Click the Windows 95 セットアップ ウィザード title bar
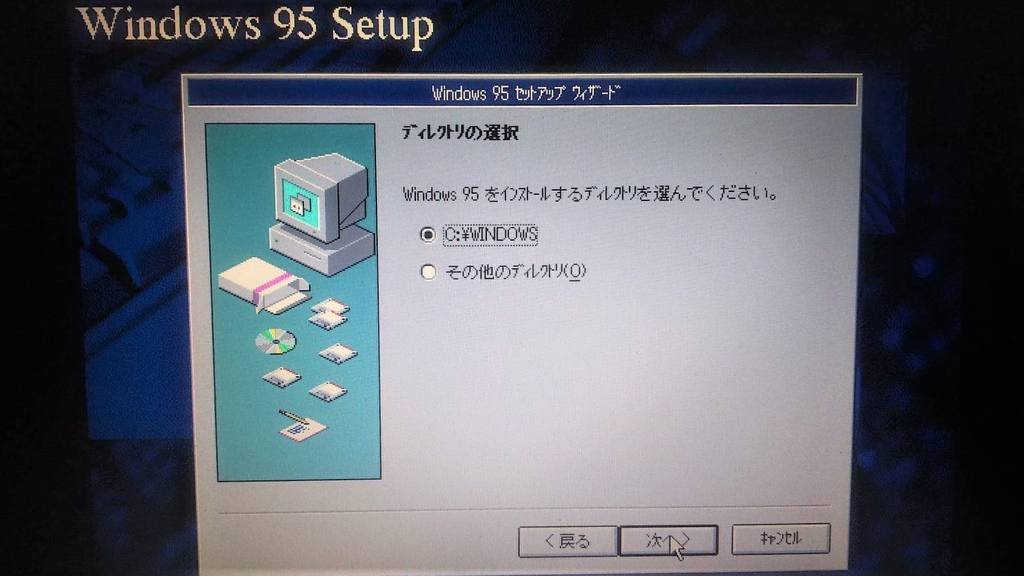 click(x=522, y=93)
